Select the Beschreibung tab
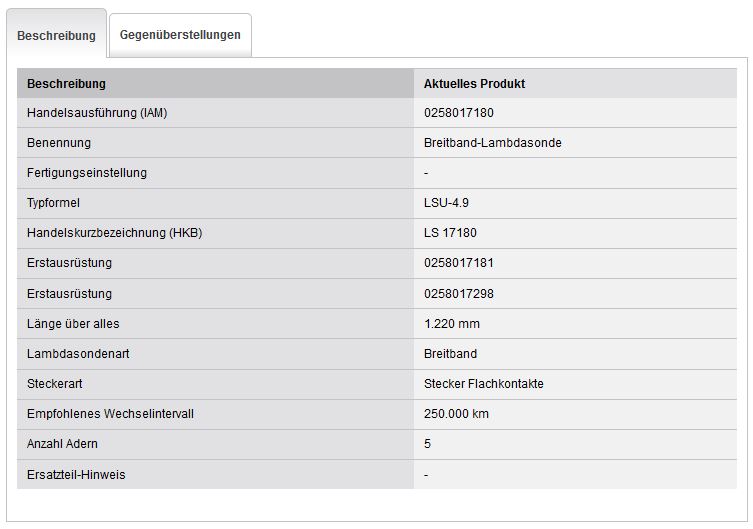The image size is (753, 529). click(56, 36)
